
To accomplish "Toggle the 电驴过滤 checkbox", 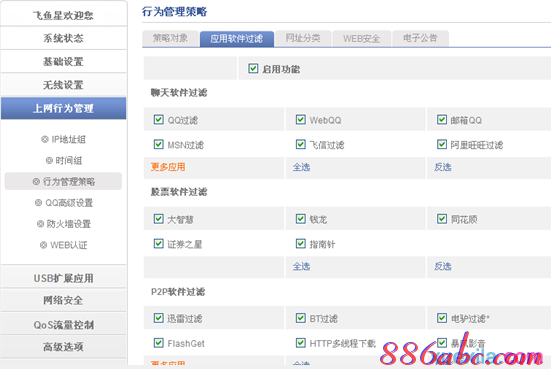I will coord(442,318).
